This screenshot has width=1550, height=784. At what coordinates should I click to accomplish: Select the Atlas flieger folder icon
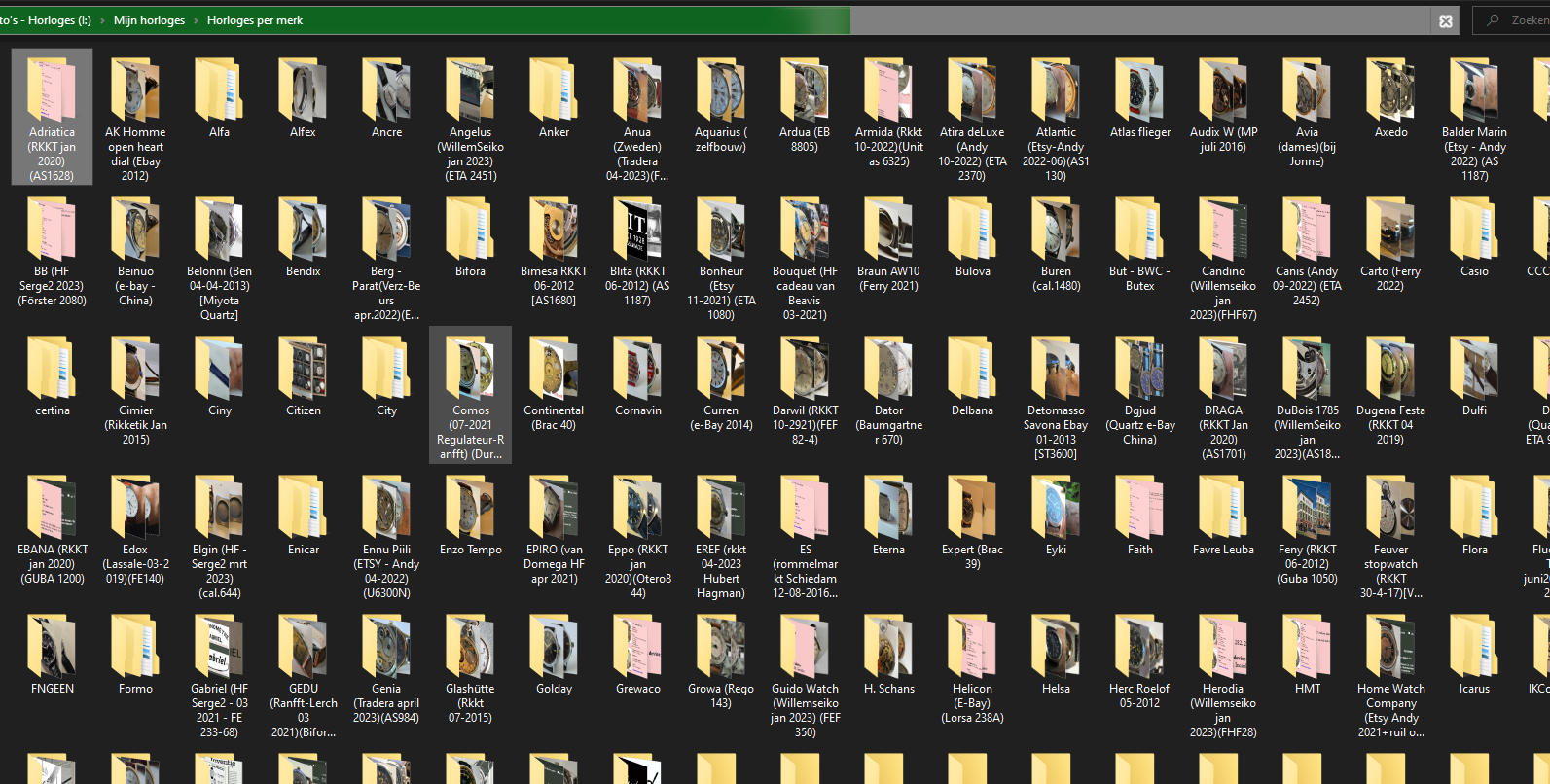1139,89
